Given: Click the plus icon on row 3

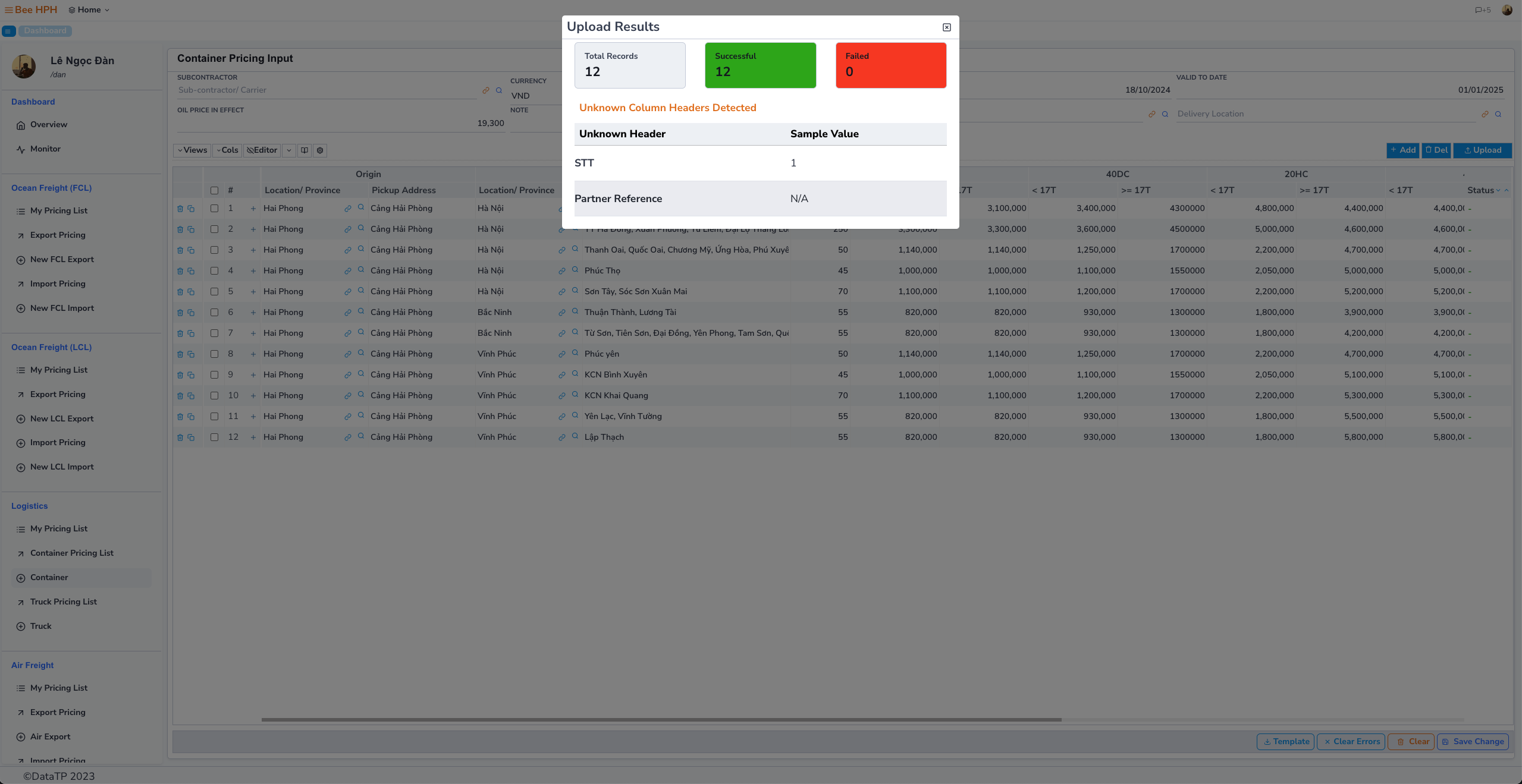Looking at the screenshot, I should tap(253, 250).
